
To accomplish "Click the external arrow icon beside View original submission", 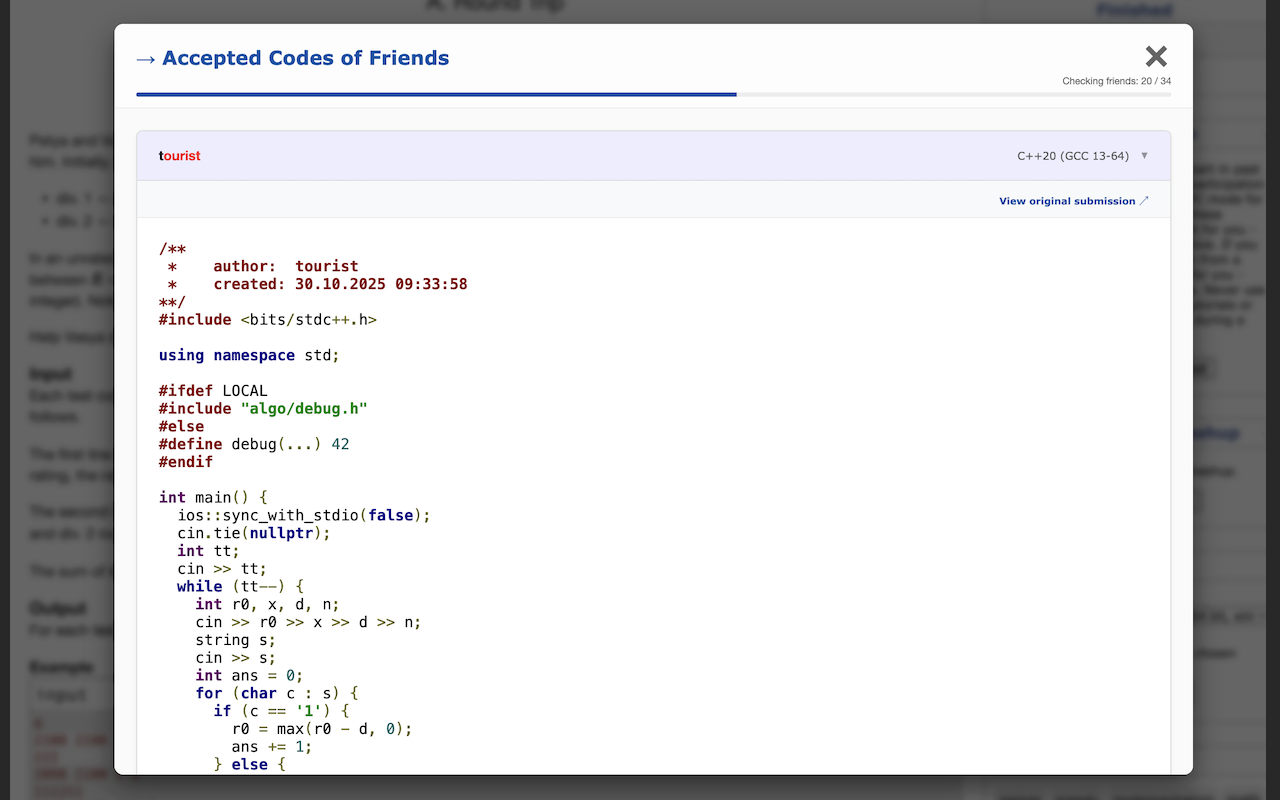I will [x=1144, y=201].
